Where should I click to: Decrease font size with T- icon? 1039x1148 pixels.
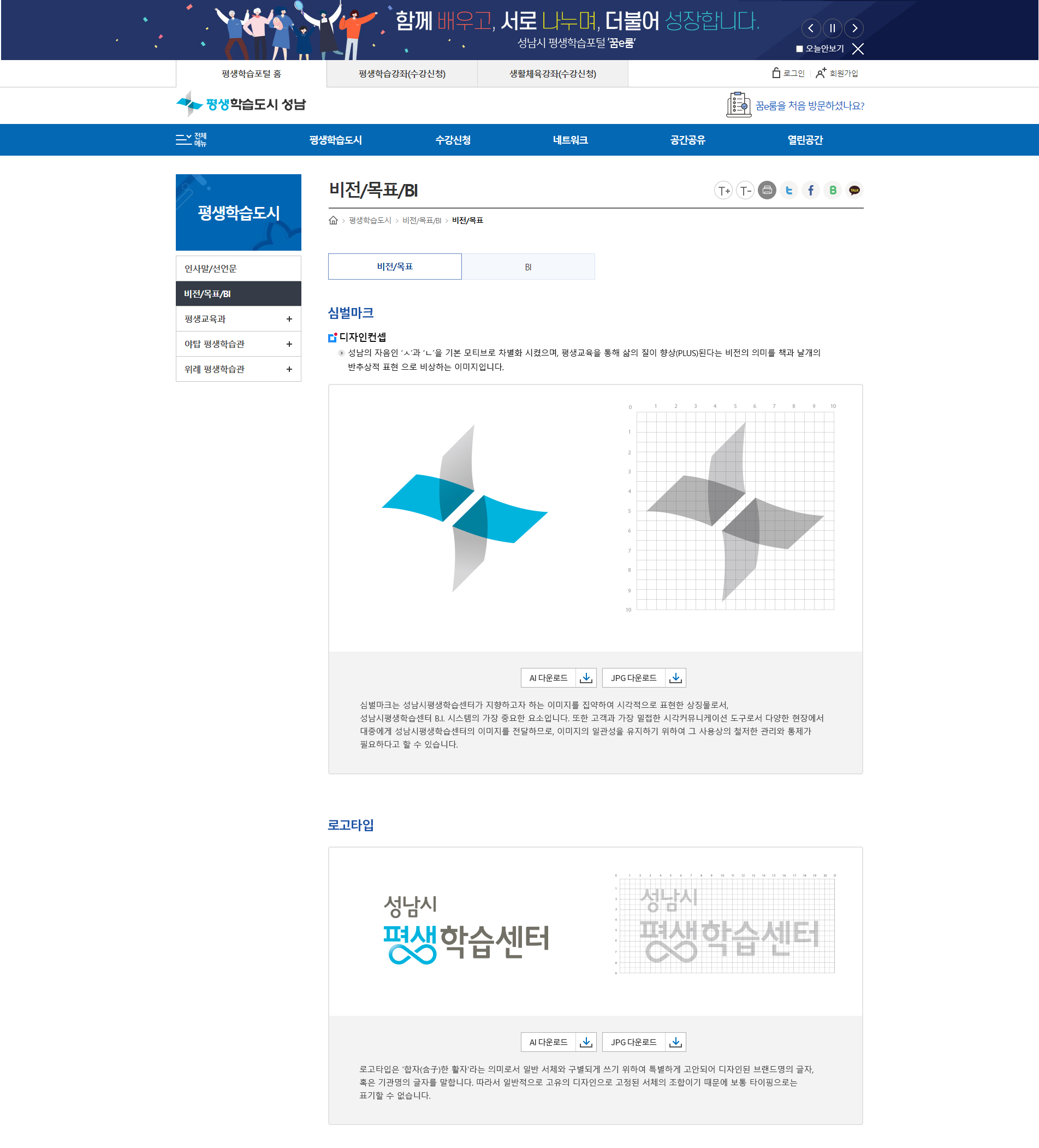click(745, 191)
